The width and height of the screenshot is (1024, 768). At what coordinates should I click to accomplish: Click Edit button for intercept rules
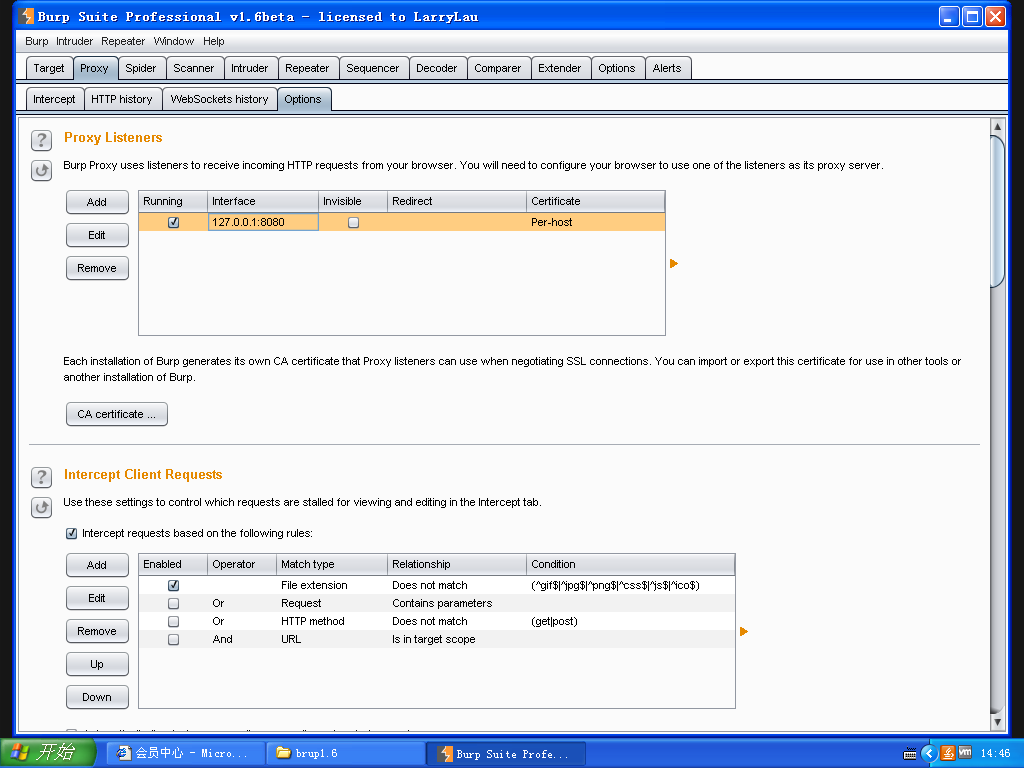pyautogui.click(x=97, y=598)
